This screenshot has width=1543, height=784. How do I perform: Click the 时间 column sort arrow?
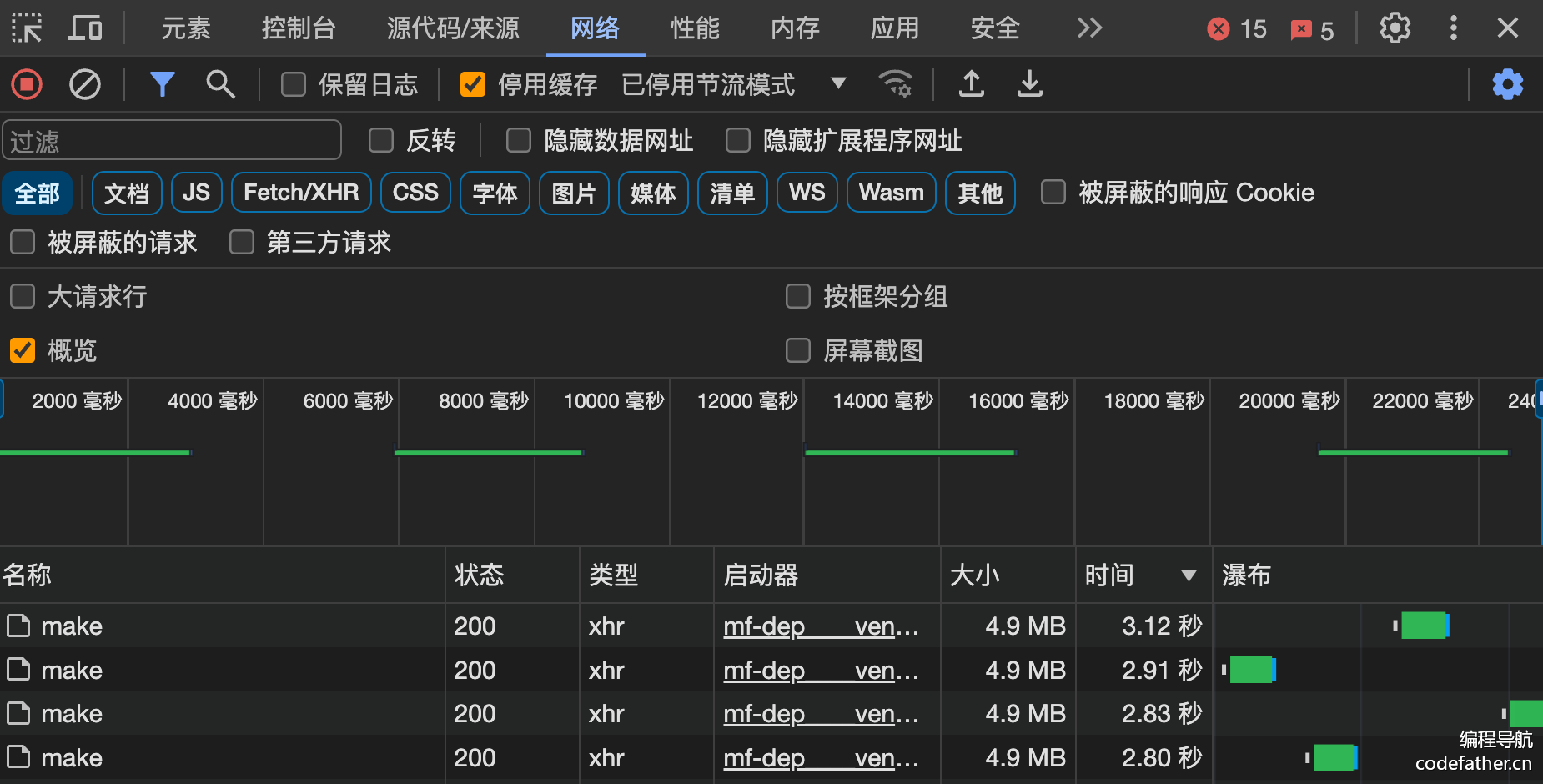point(1189,575)
